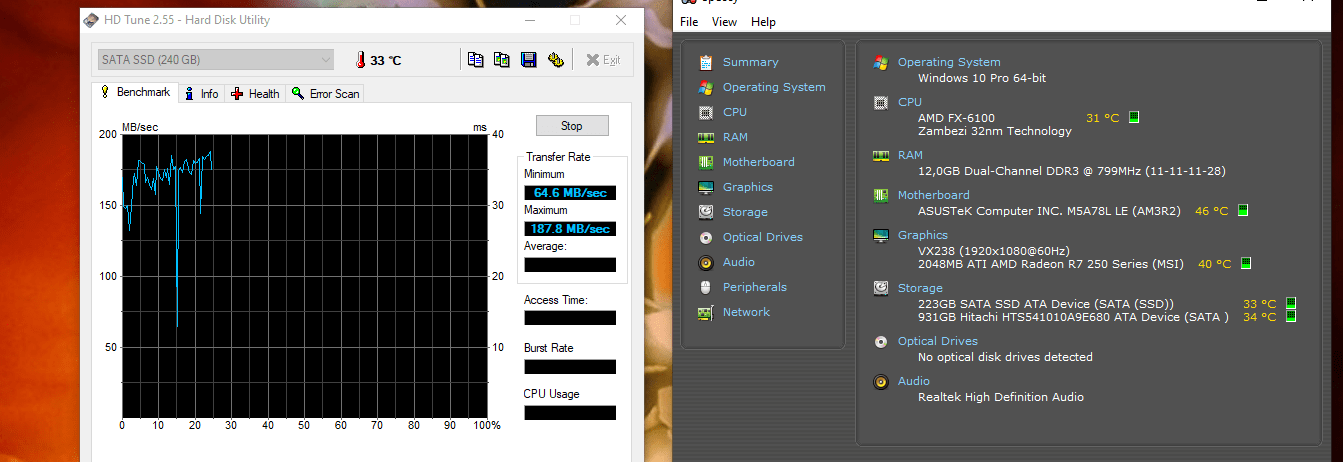
Task: Save screenshot floppy disk icon in HD Tune
Action: click(529, 60)
